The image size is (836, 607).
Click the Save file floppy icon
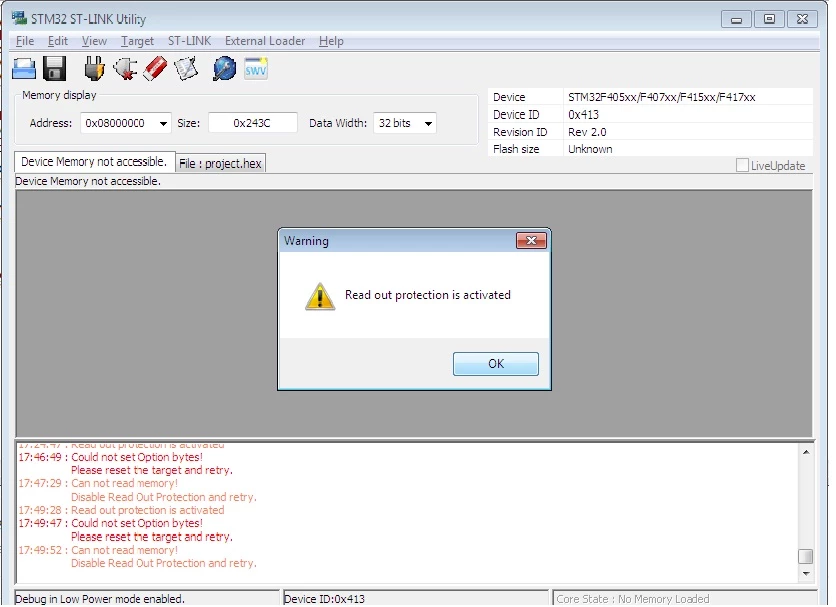pos(54,69)
